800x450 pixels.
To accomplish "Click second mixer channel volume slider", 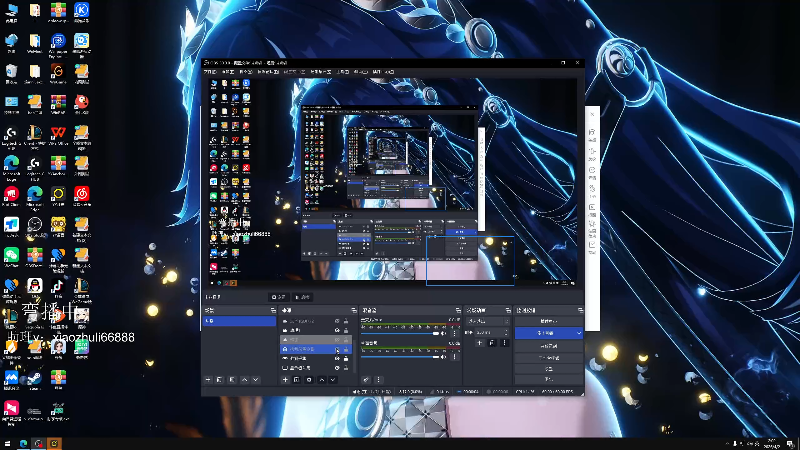I will pos(399,357).
